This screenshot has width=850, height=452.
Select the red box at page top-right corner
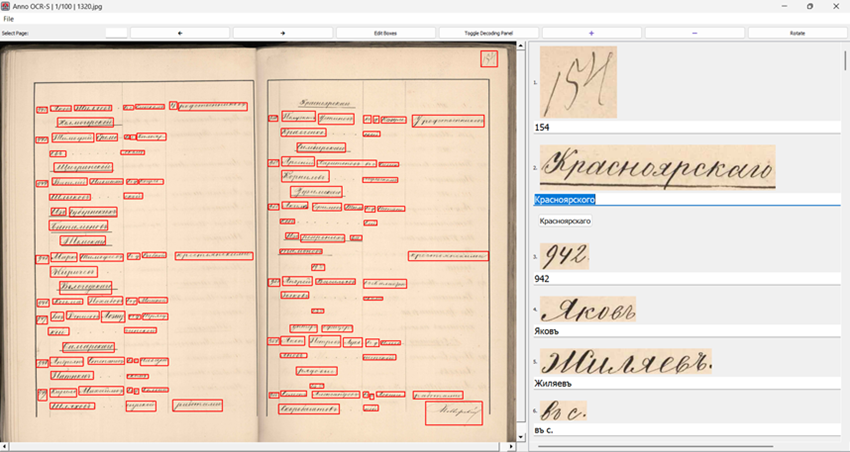[488, 57]
